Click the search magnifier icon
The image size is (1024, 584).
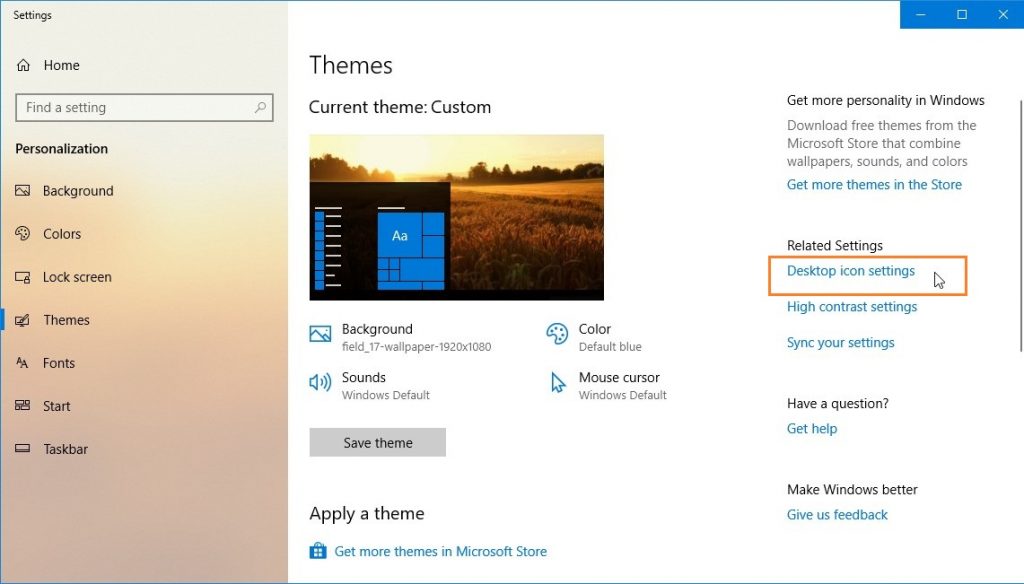point(260,107)
